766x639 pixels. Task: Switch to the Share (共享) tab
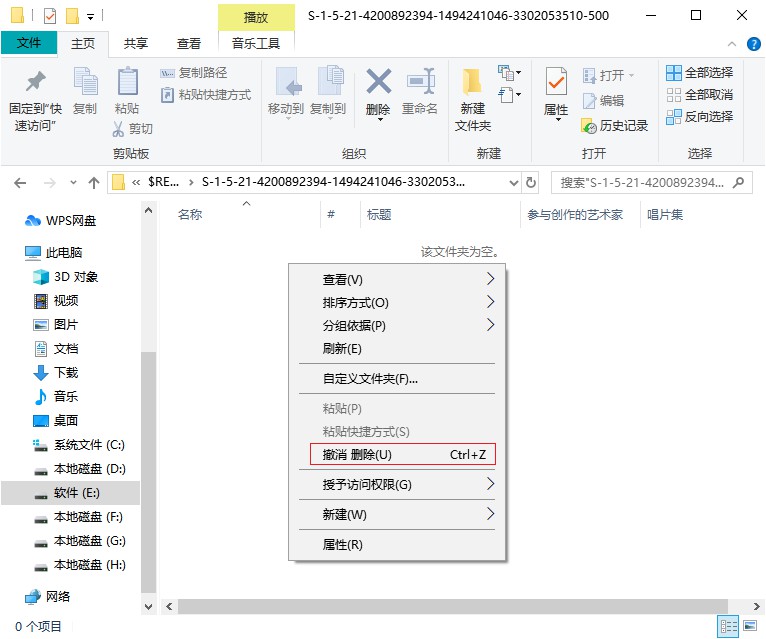point(136,43)
